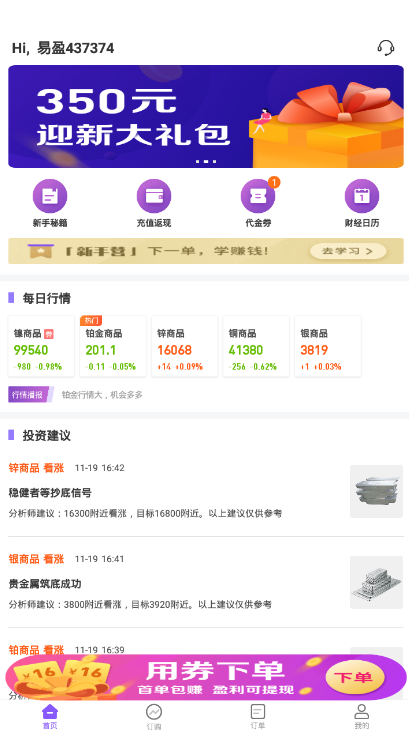The height and width of the screenshot is (732, 409).
Task: Open 铜商品 quote card
Action: [x=256, y=346]
